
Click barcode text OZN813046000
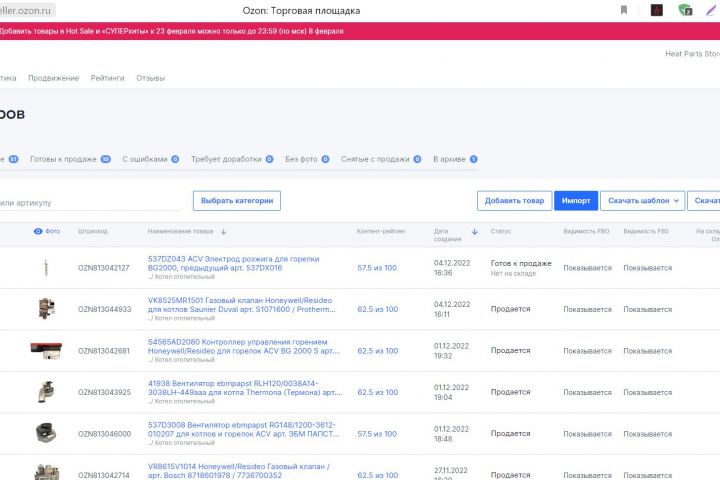[x=105, y=434]
